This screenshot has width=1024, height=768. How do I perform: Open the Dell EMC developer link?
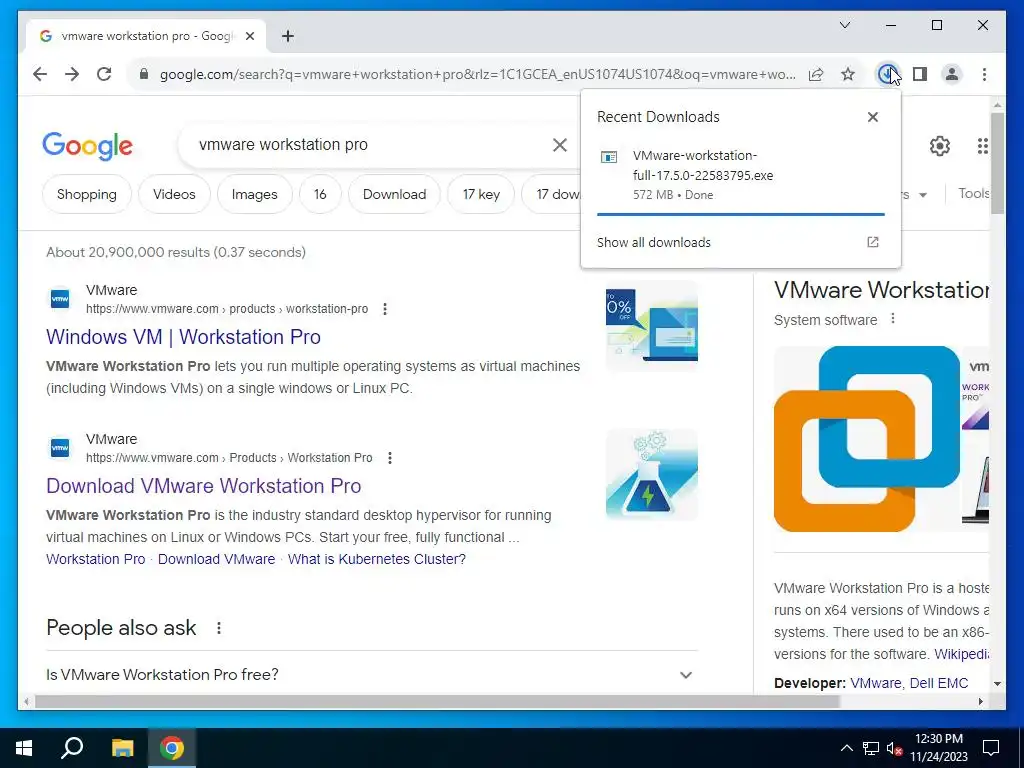939,683
